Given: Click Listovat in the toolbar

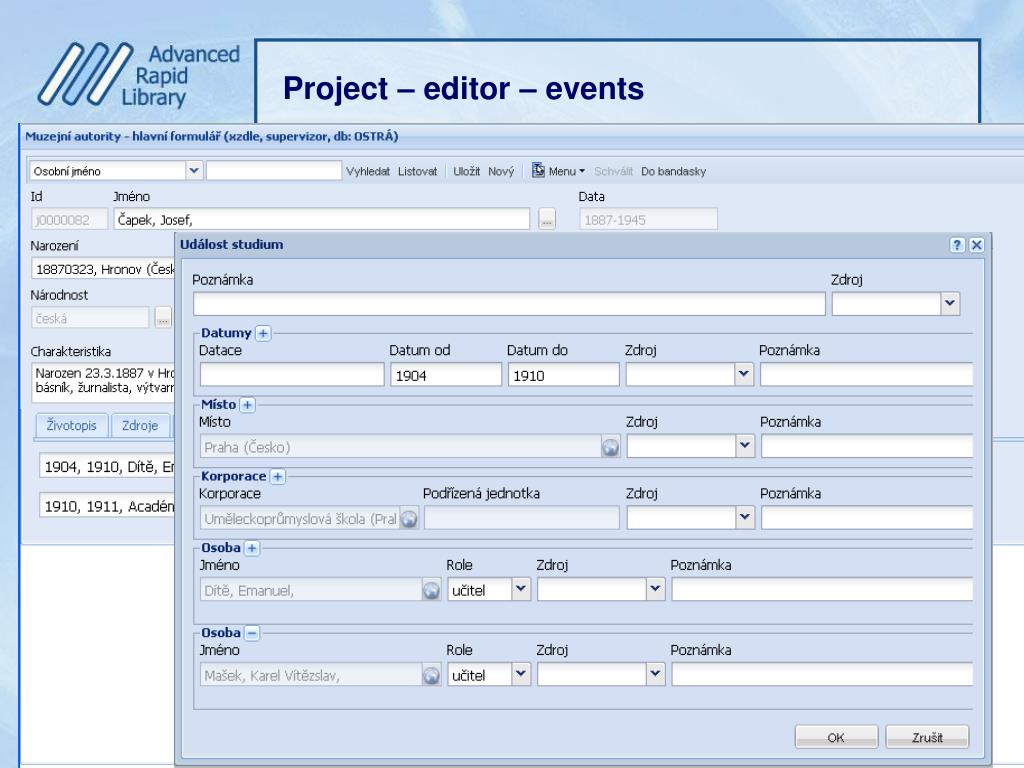Looking at the screenshot, I should point(417,171).
